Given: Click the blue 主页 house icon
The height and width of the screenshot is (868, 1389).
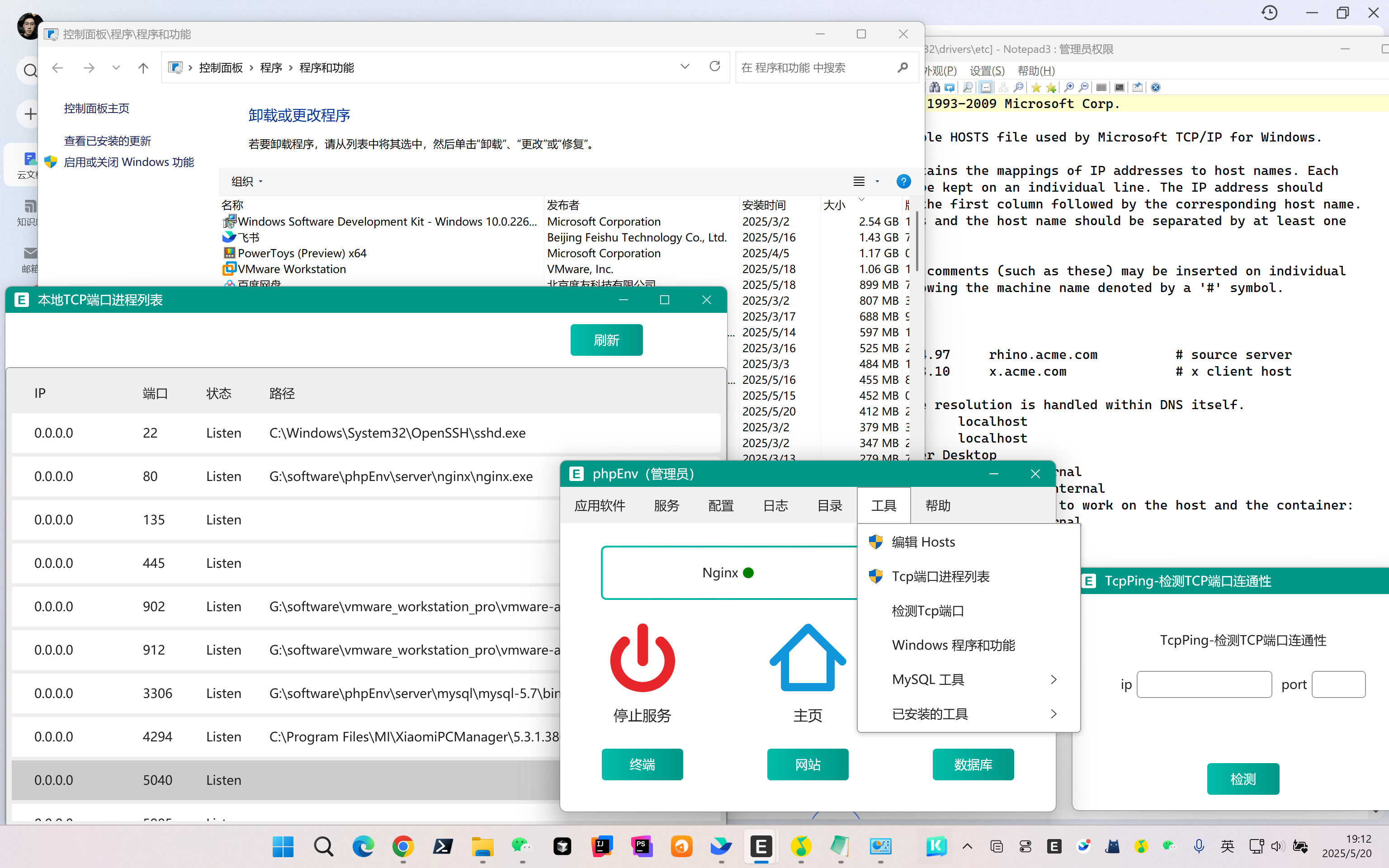Looking at the screenshot, I should click(x=808, y=658).
